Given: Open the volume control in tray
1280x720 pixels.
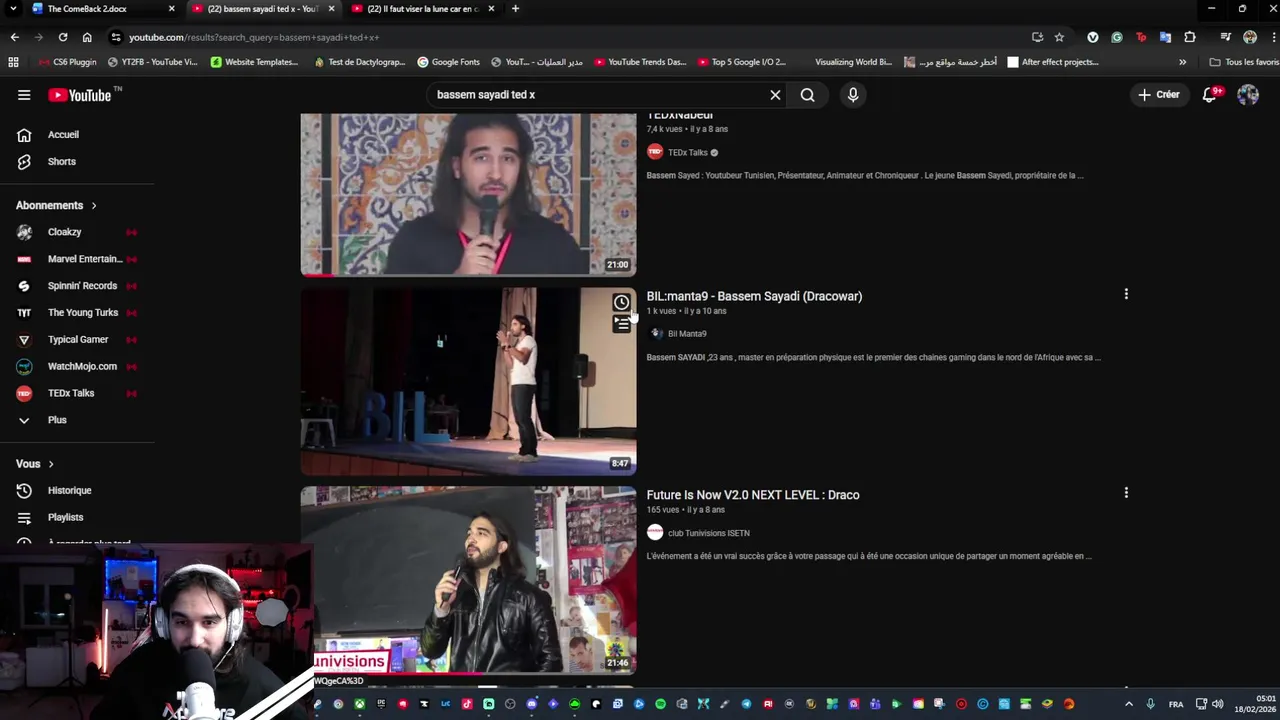Looking at the screenshot, I should [1218, 704].
